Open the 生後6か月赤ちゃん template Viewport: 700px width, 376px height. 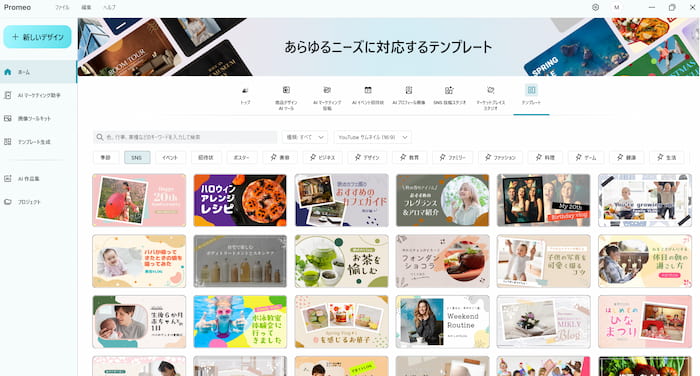pyautogui.click(x=139, y=322)
